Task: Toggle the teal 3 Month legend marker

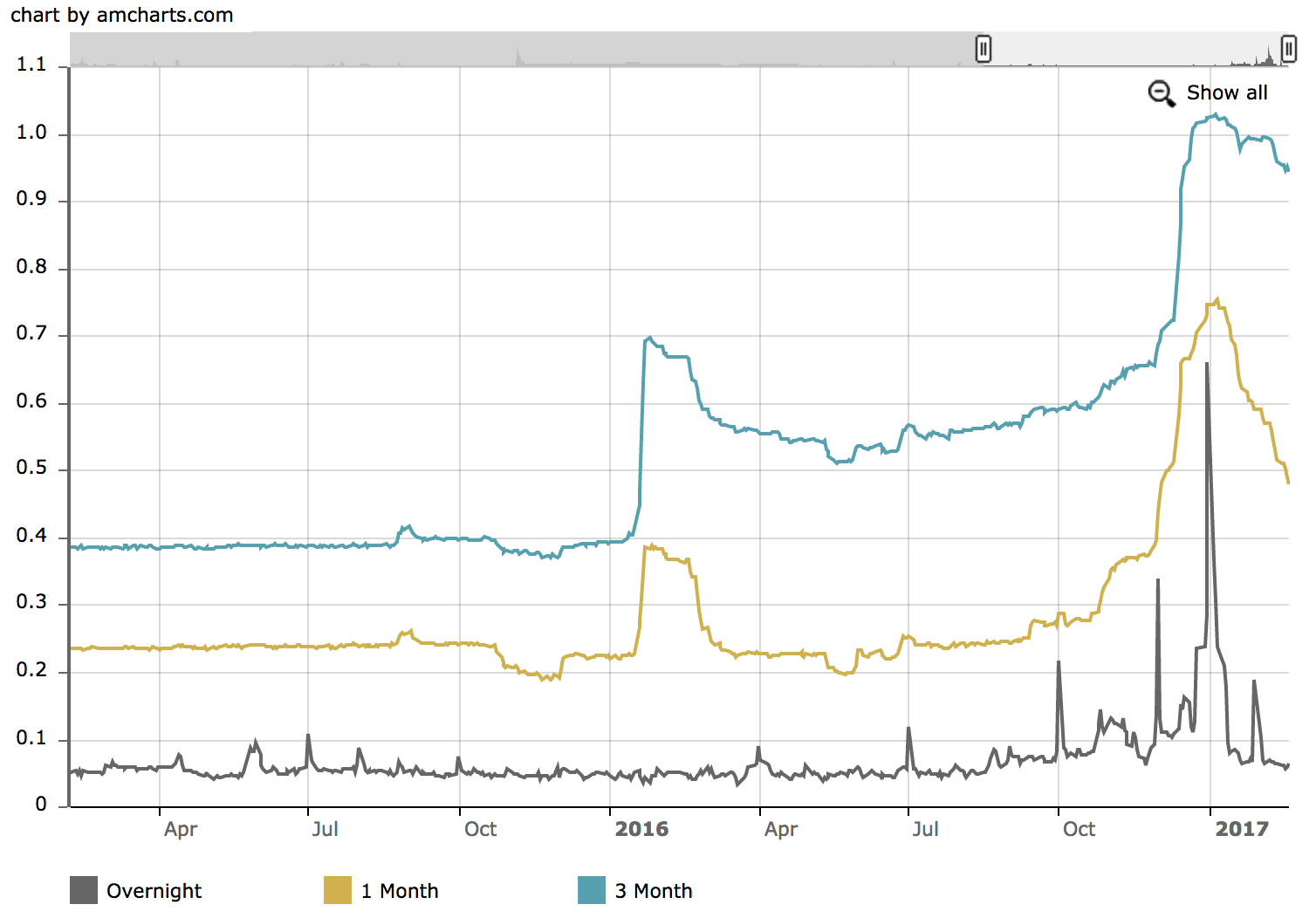Action: click(x=592, y=890)
